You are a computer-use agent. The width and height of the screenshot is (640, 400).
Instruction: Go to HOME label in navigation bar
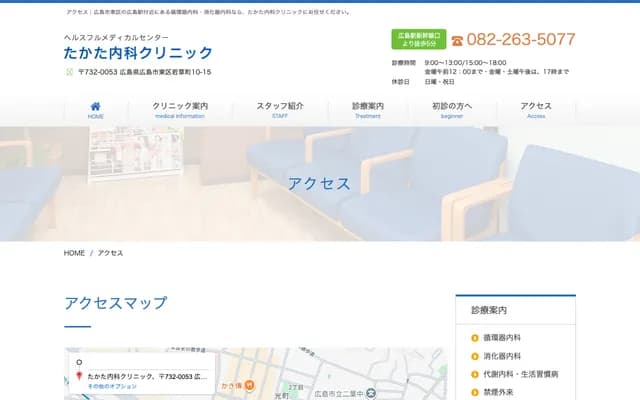click(x=96, y=117)
